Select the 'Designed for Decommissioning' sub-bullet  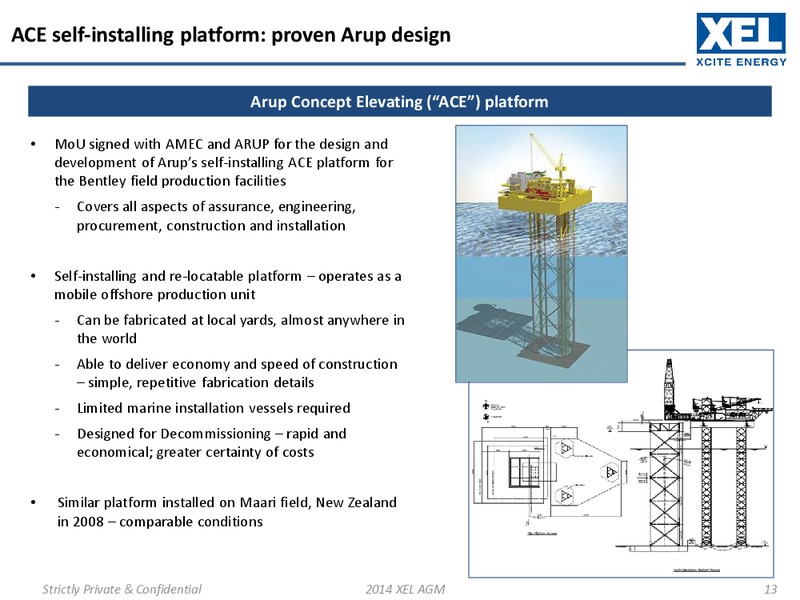click(x=211, y=442)
